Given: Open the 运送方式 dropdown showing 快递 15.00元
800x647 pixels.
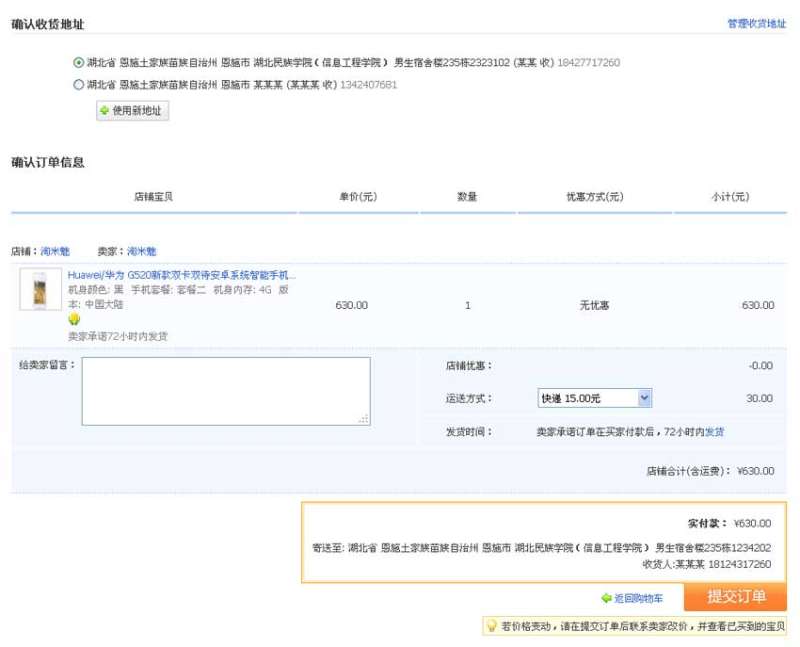Looking at the screenshot, I should pos(587,398).
